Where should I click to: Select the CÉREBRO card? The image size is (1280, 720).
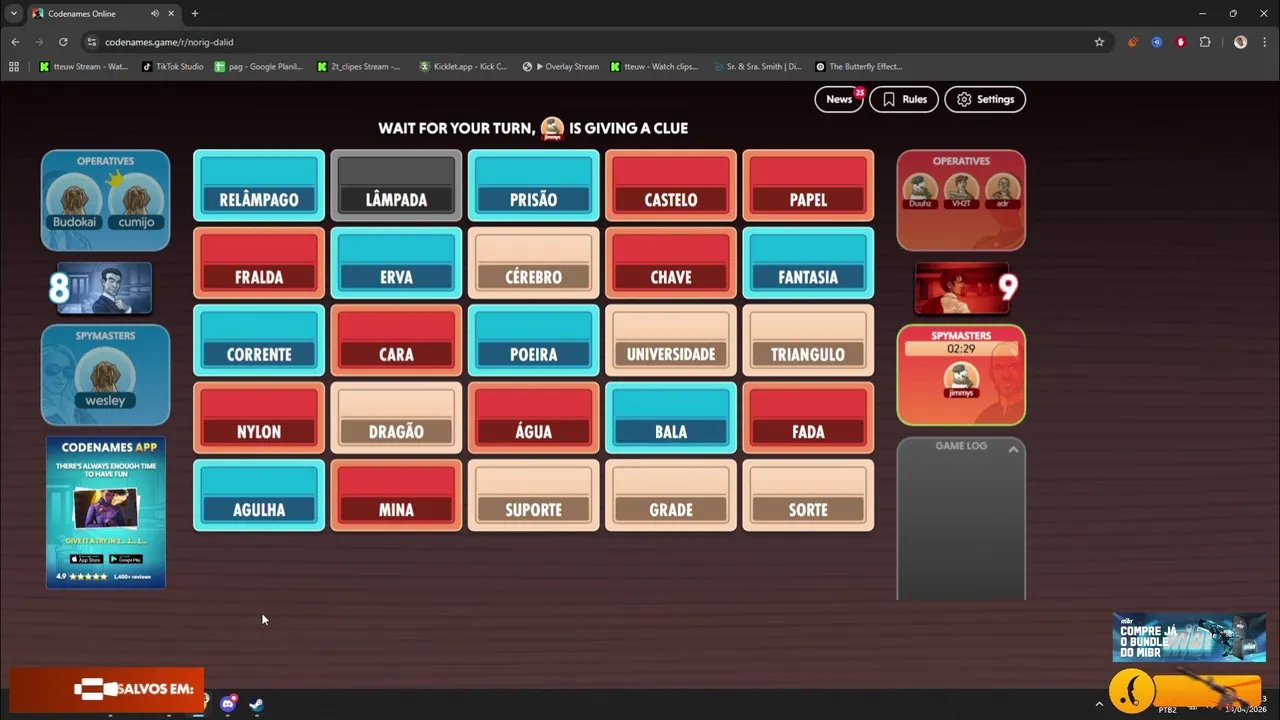534,263
